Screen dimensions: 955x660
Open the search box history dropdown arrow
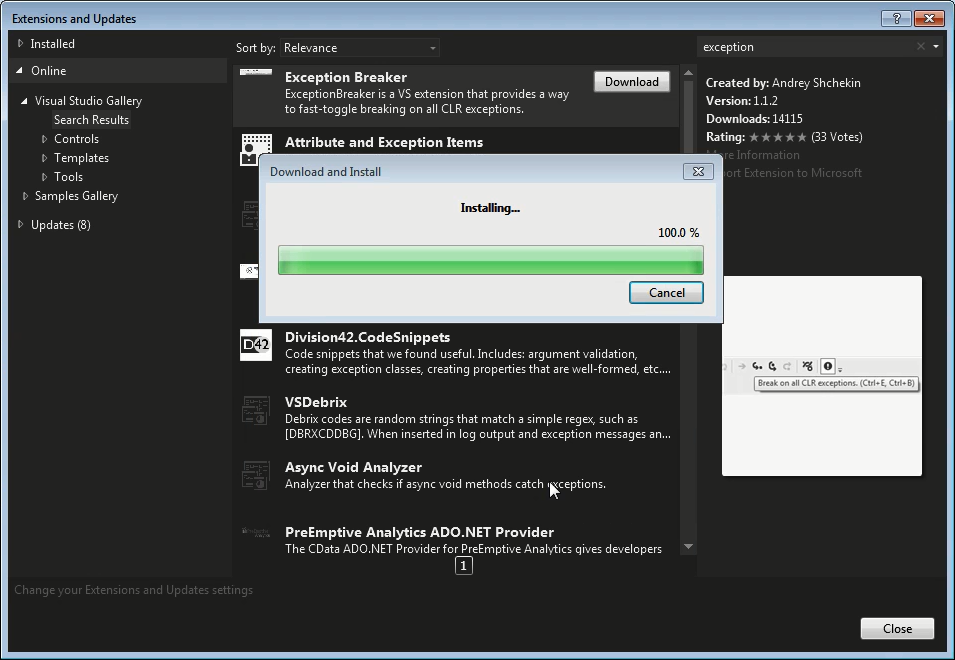coord(936,47)
